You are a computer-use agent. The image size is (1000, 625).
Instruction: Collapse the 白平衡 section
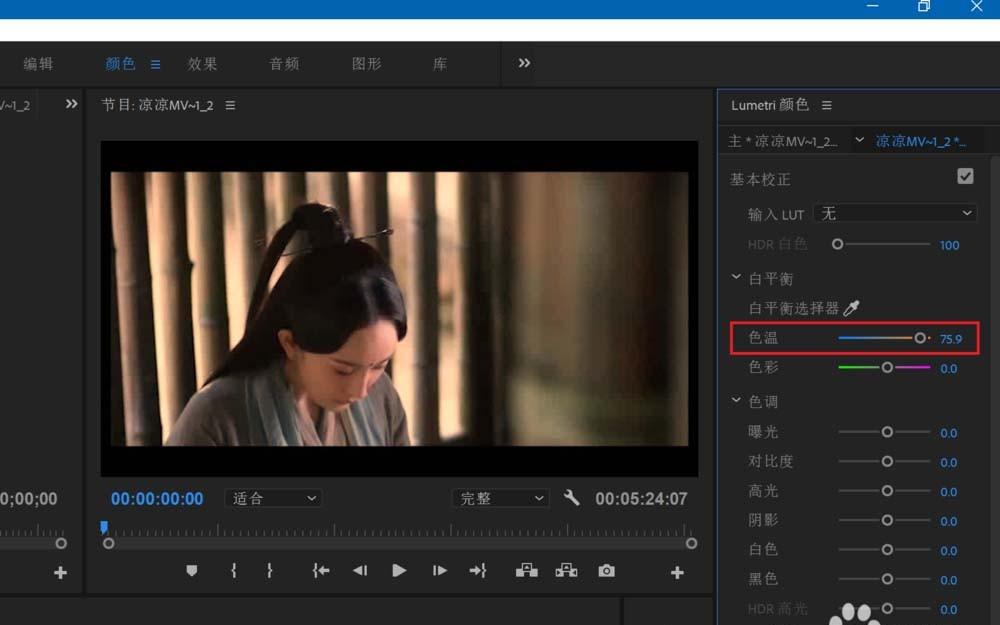tap(736, 277)
